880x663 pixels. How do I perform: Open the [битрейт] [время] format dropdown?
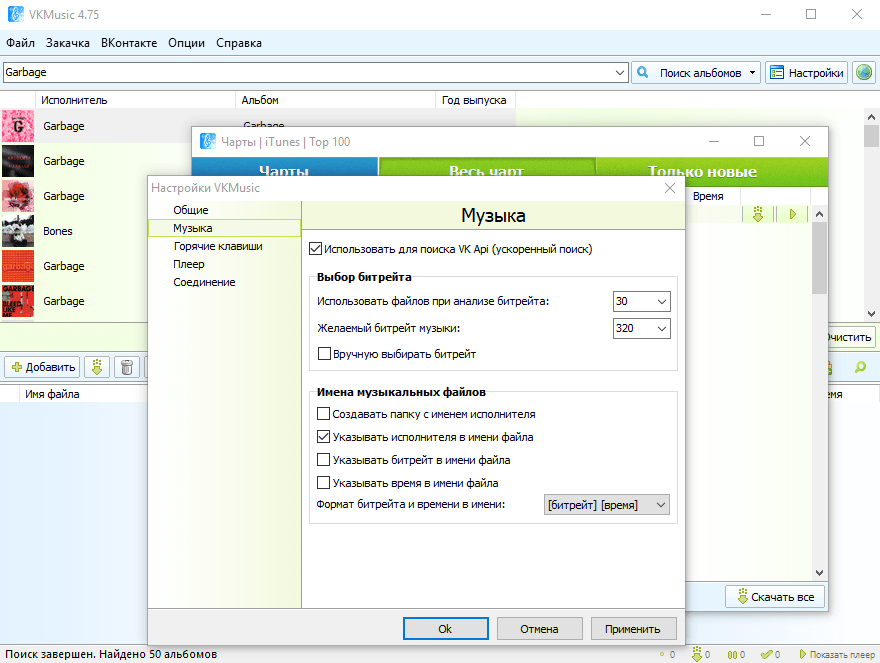(607, 505)
